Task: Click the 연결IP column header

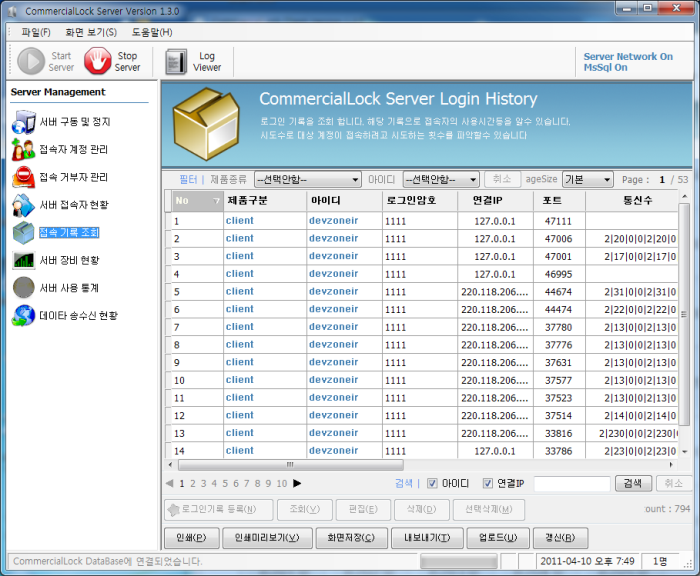Action: pyautogui.click(x=496, y=200)
